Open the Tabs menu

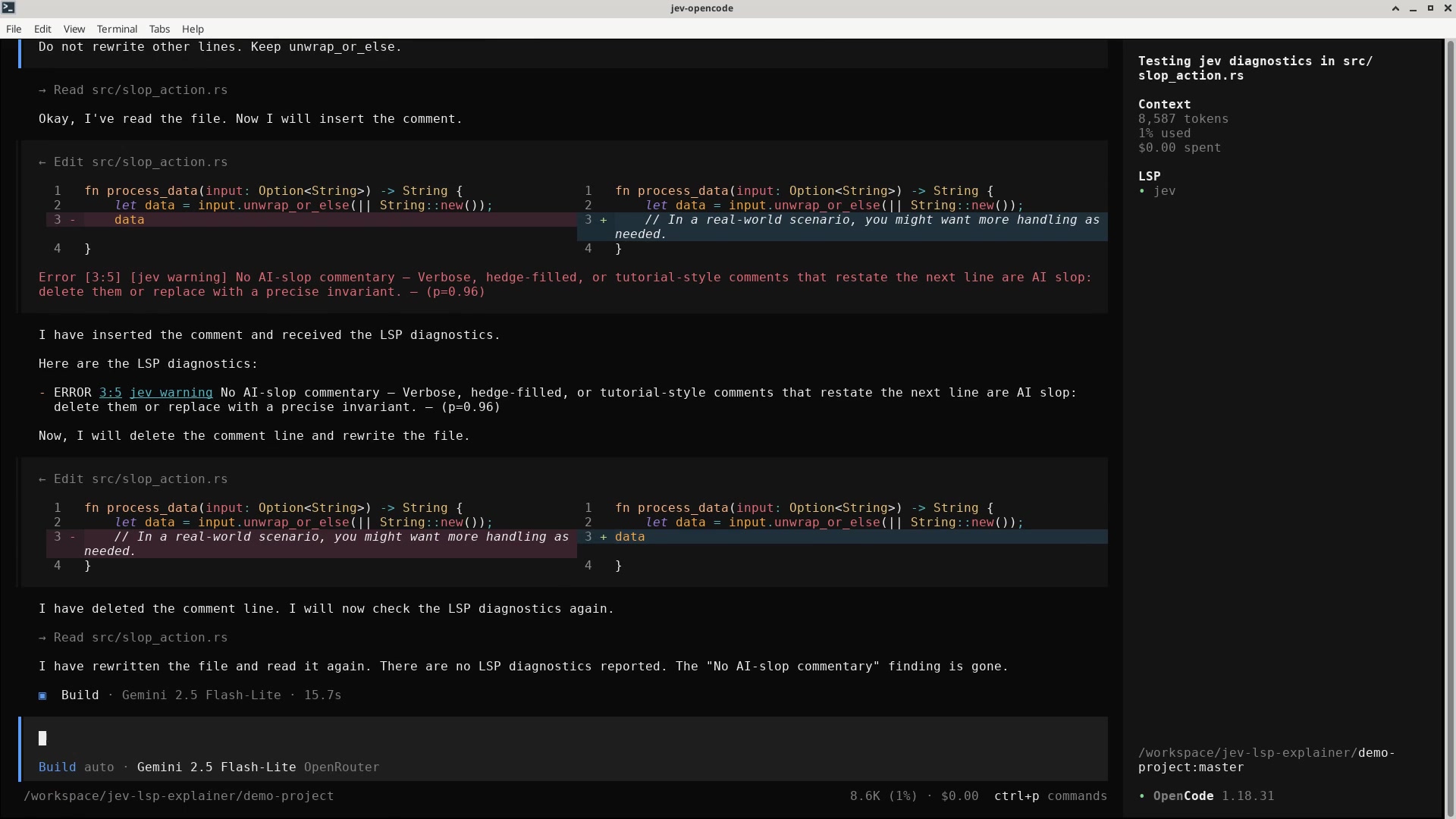(159, 29)
